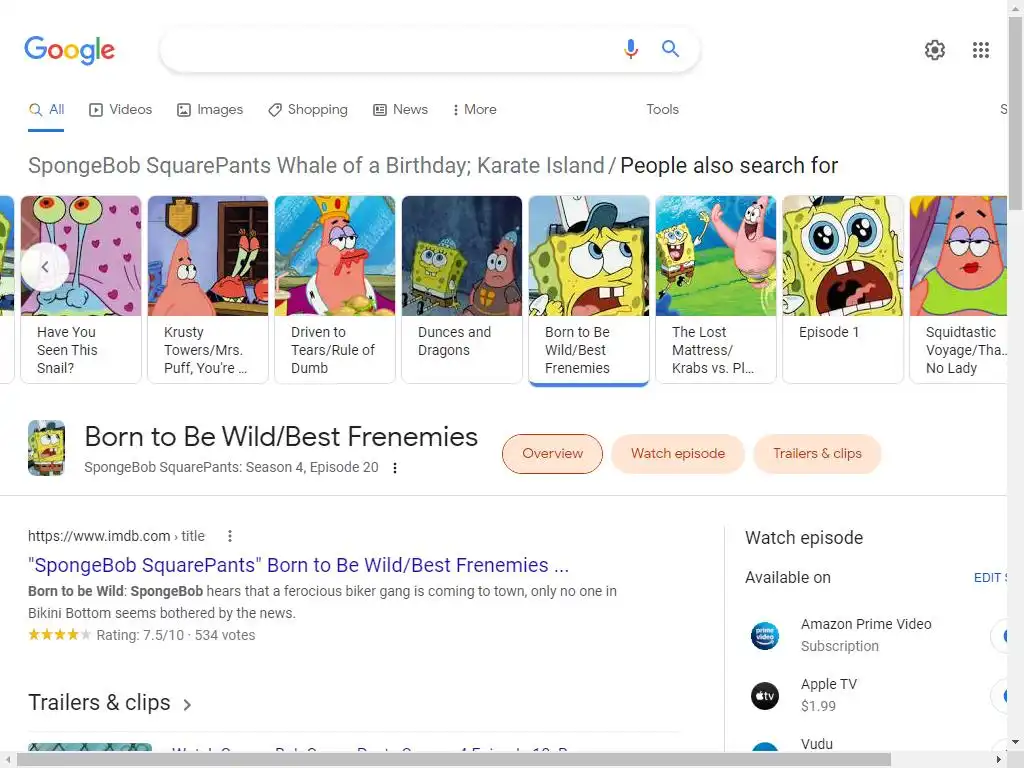This screenshot has height=768, width=1024.
Task: Open the settings gear
Action: [x=935, y=50]
